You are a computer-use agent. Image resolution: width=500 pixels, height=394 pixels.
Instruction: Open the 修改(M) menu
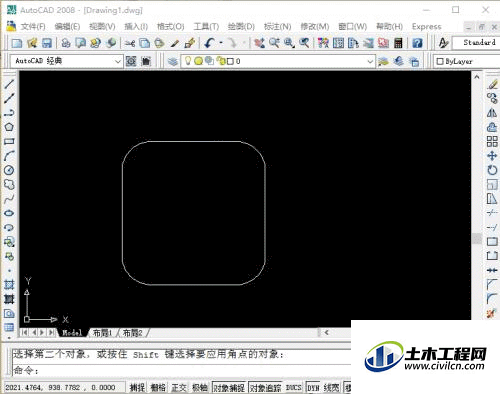(x=315, y=26)
